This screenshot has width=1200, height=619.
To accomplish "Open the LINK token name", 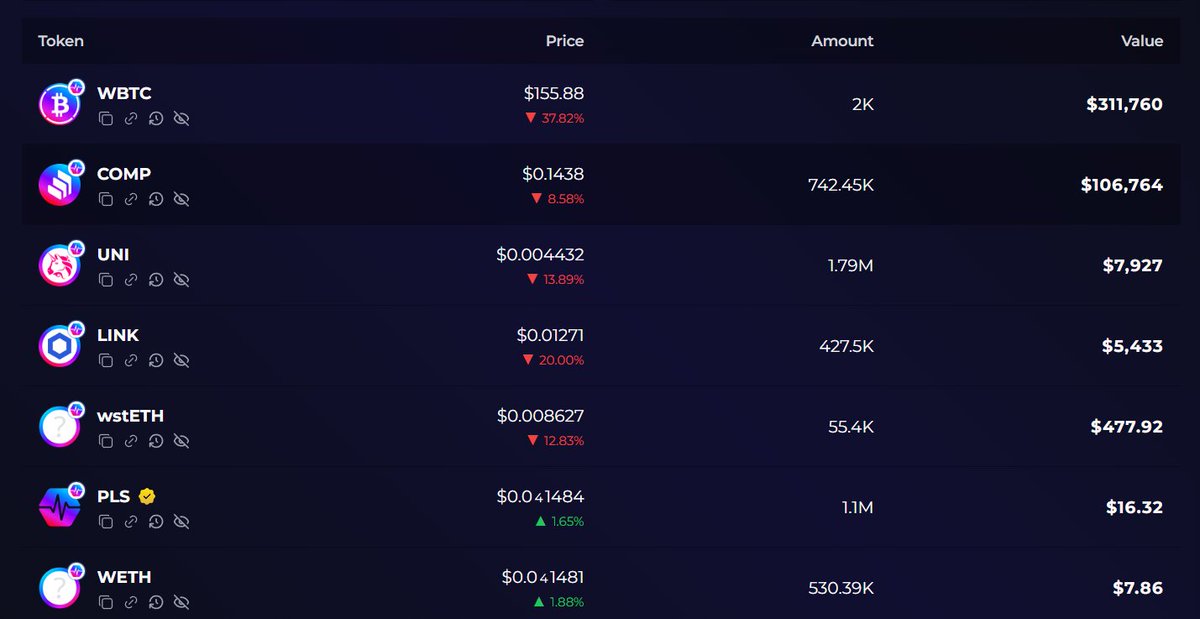I will 118,335.
